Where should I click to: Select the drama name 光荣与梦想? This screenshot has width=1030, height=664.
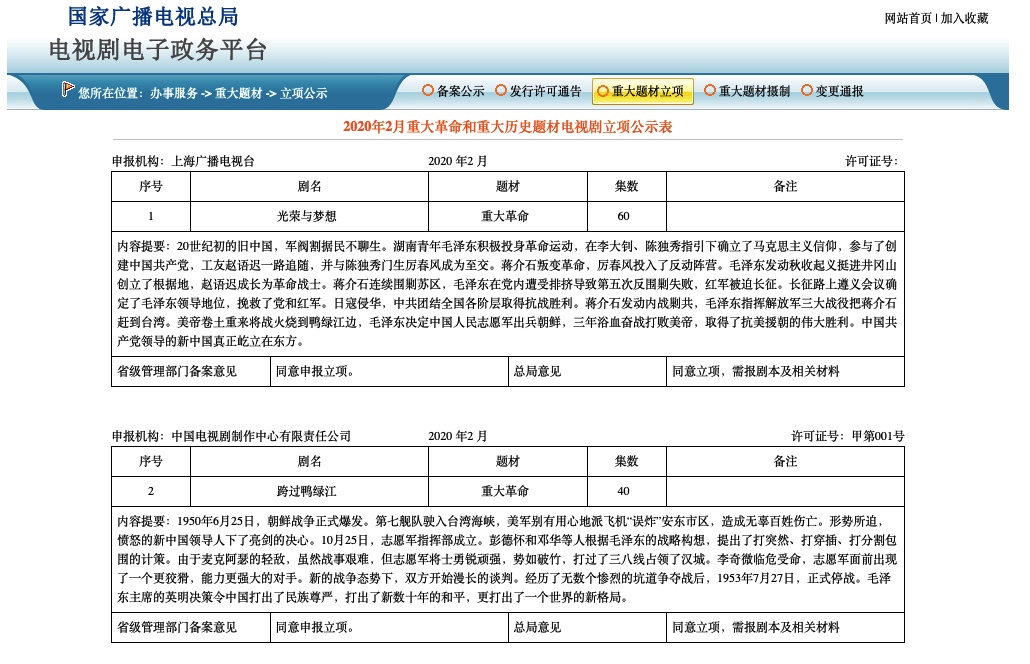(x=308, y=216)
